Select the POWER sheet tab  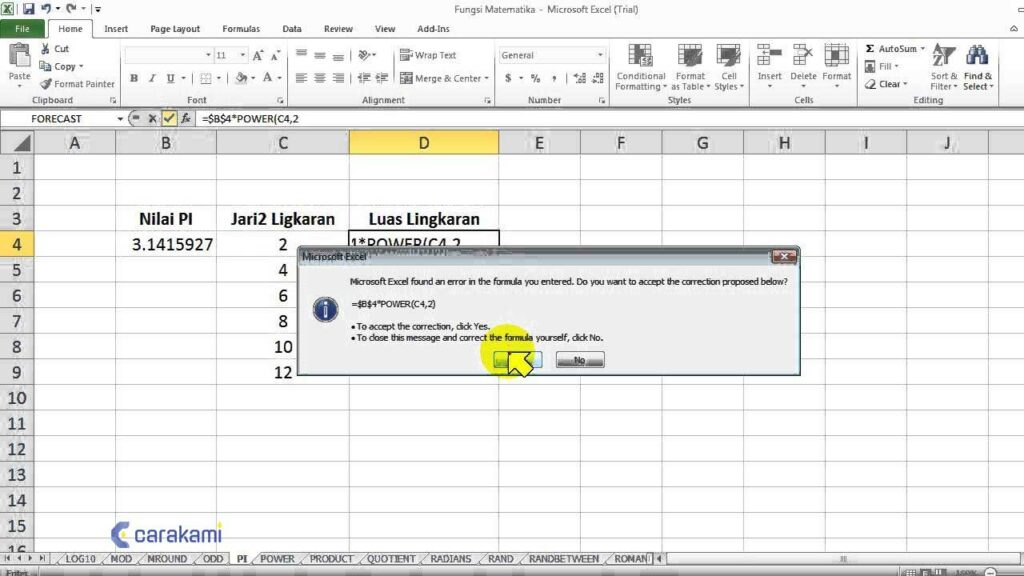click(x=277, y=559)
